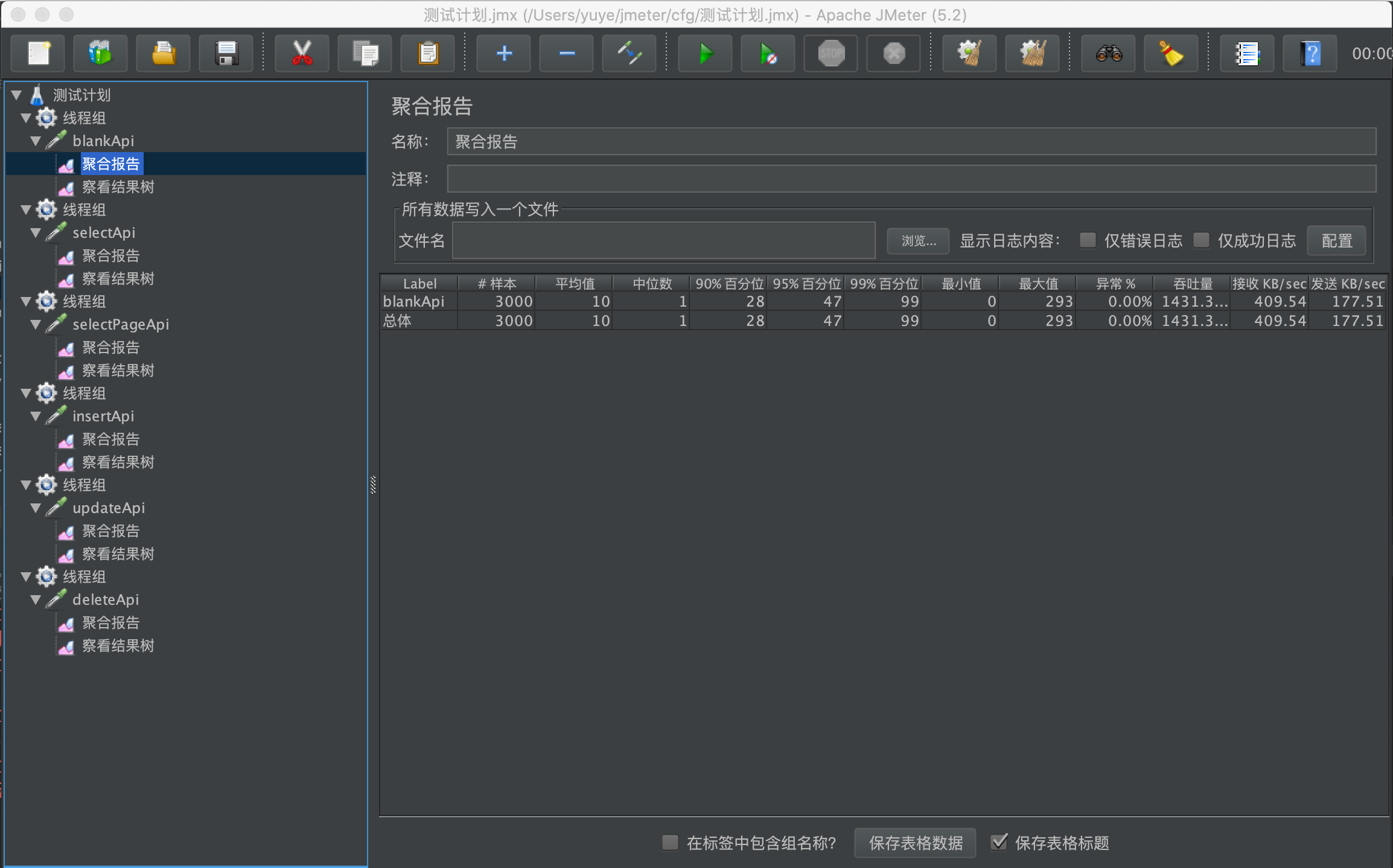This screenshot has height=868, width=1393.
Task: Select 聚合报告 under blankApi
Action: (x=111, y=164)
